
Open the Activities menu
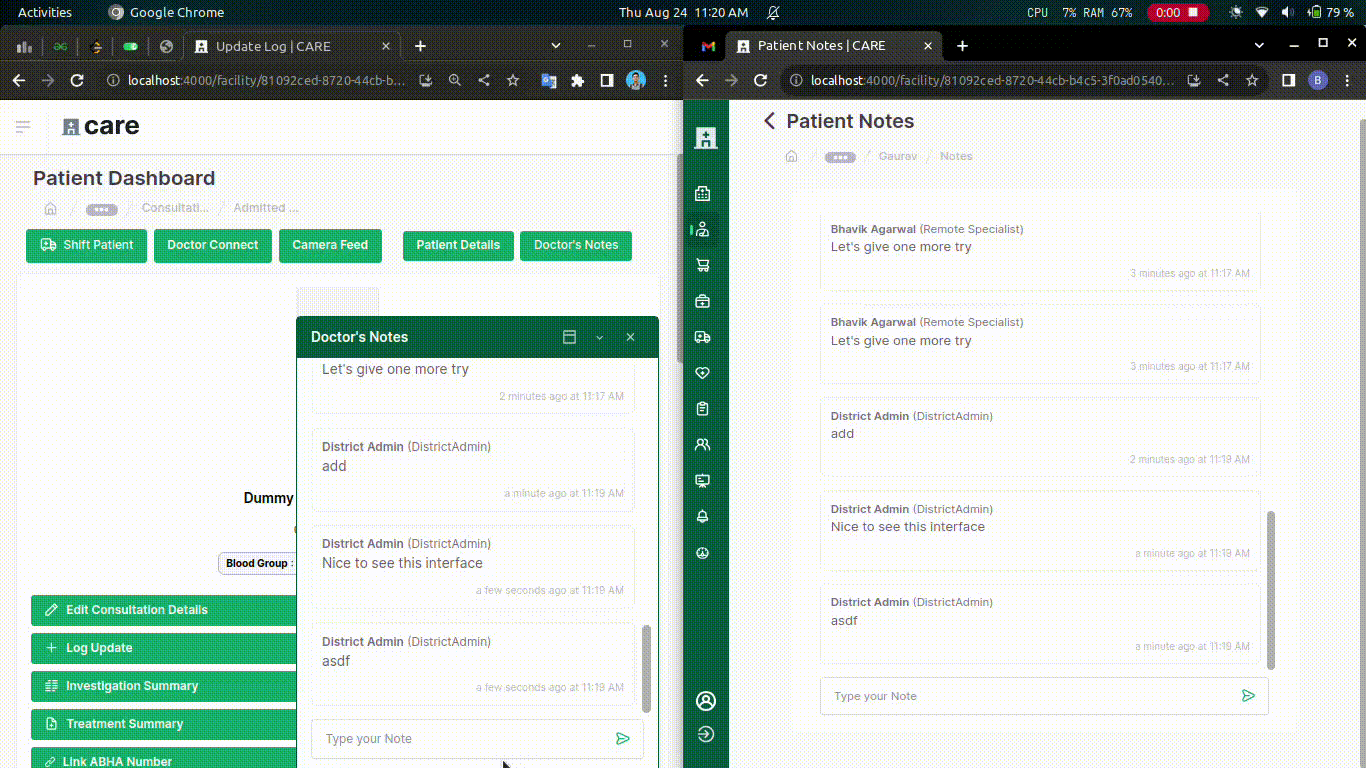click(x=43, y=12)
